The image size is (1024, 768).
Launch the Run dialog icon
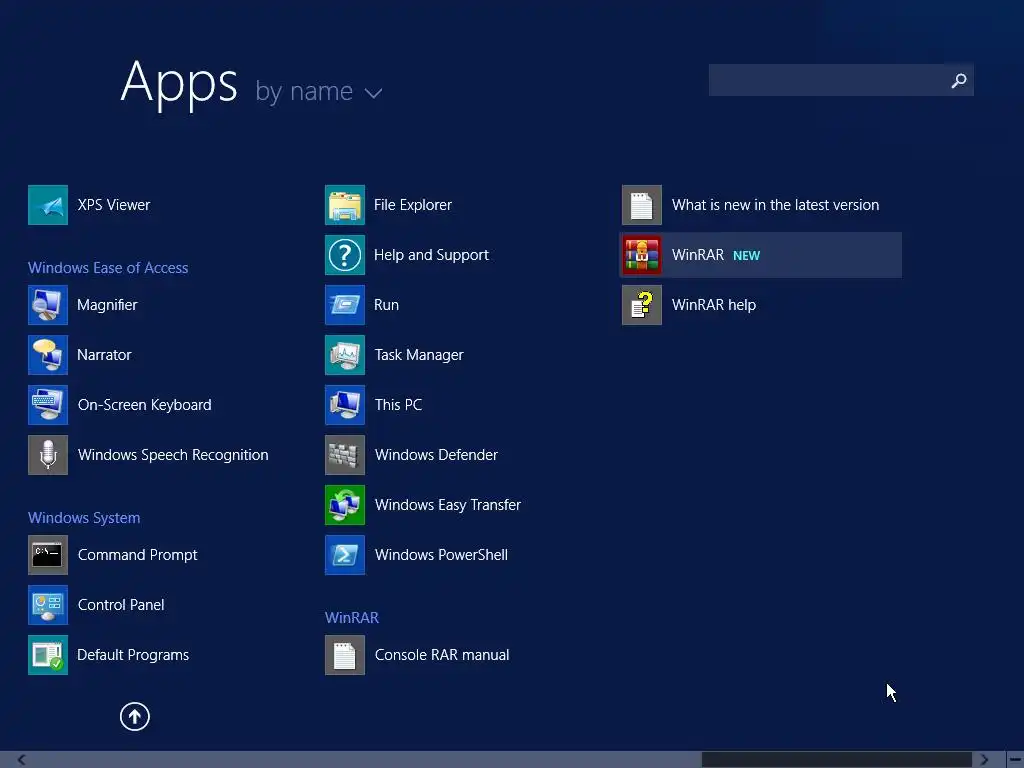(x=345, y=305)
